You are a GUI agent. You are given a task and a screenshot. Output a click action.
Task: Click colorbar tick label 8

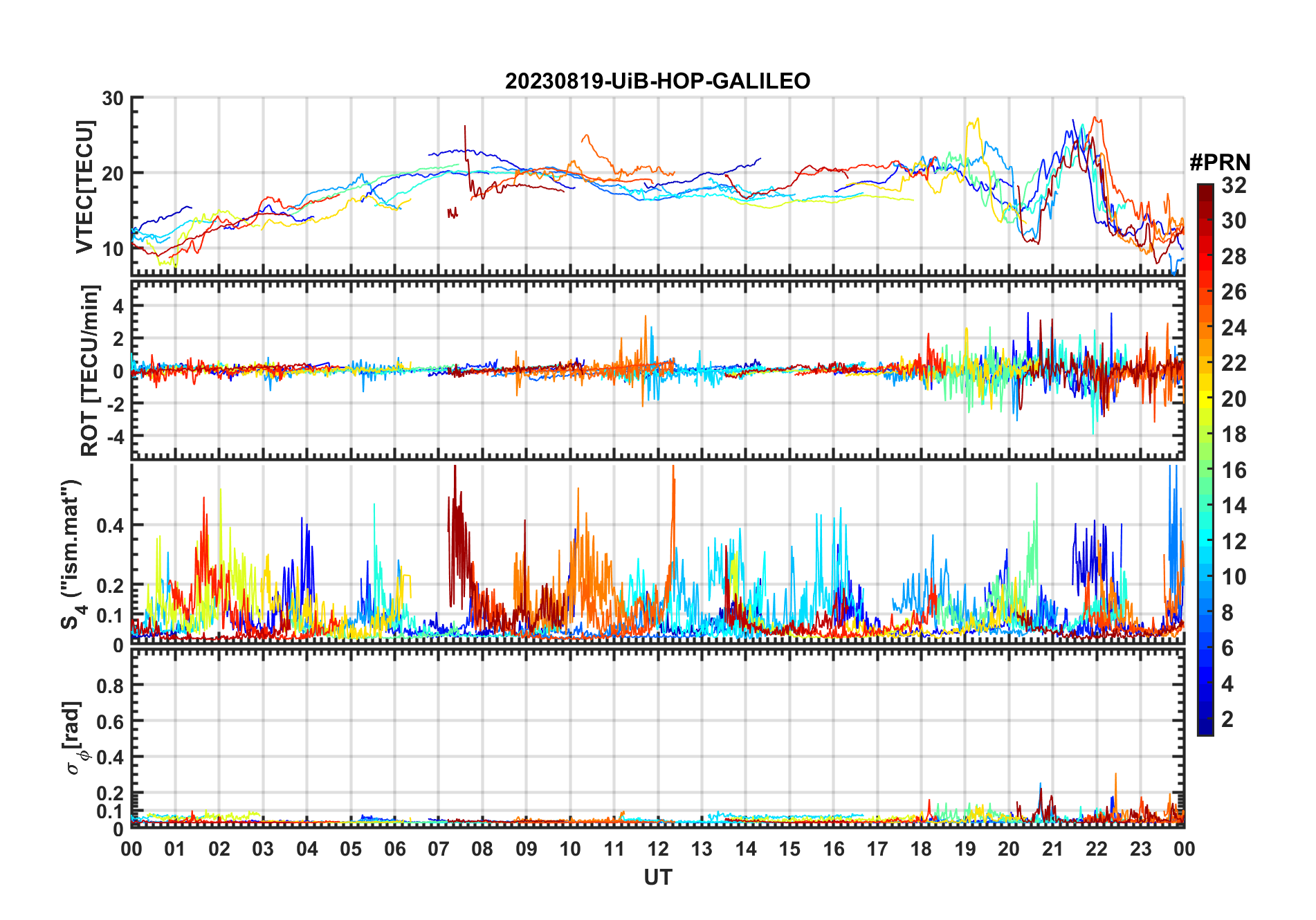point(1227,613)
